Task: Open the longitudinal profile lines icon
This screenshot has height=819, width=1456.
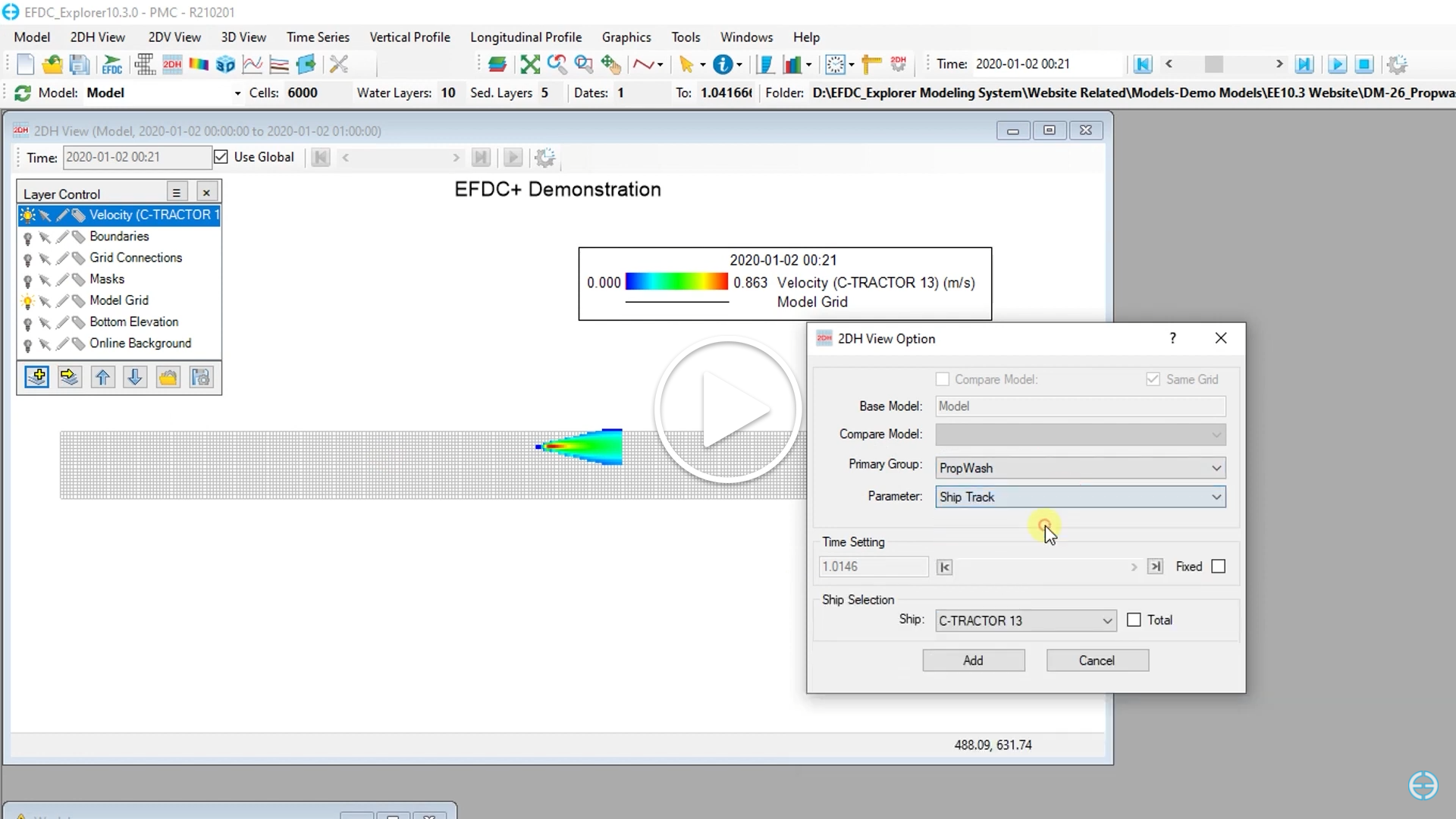Action: pos(279,64)
